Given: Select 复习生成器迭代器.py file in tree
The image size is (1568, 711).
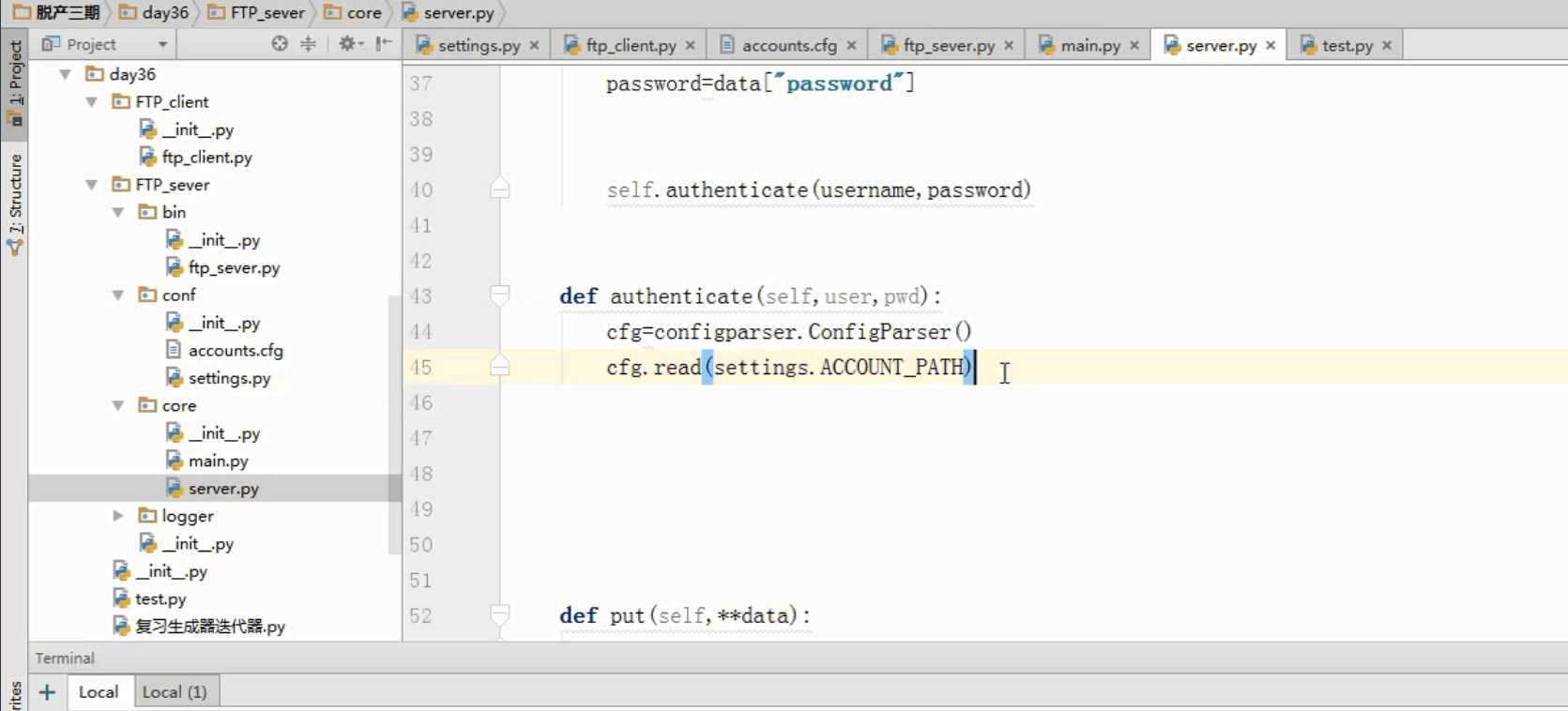Looking at the screenshot, I should pos(209,626).
